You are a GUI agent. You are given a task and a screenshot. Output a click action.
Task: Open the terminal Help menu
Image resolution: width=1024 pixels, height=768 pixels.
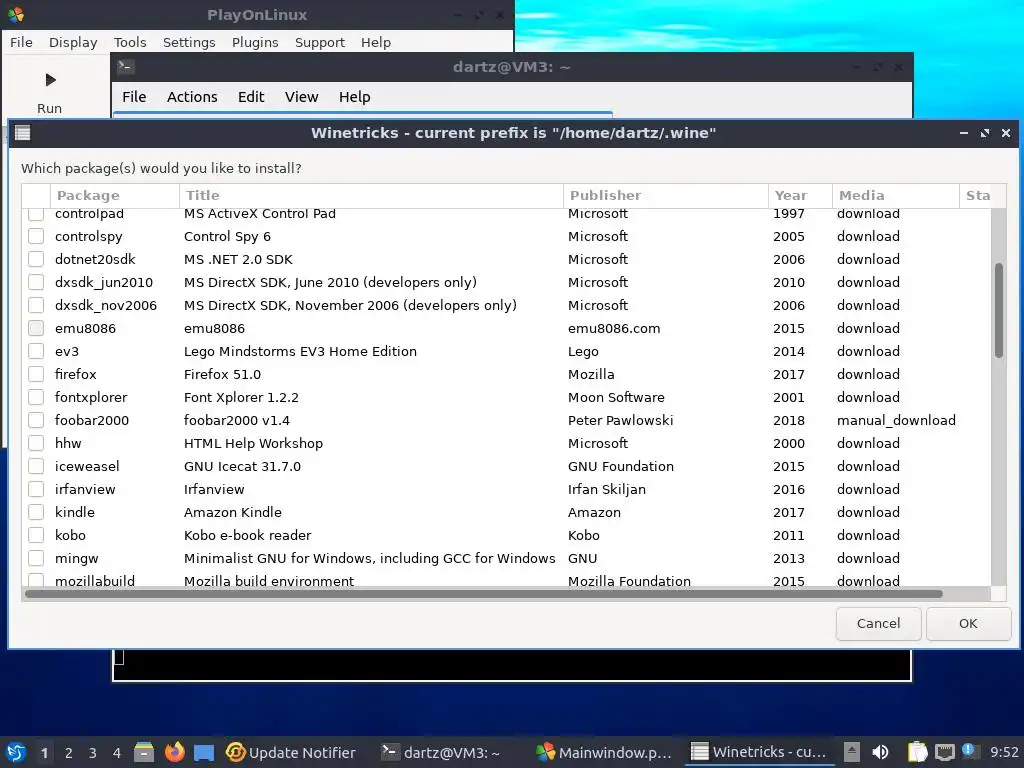pos(355,97)
